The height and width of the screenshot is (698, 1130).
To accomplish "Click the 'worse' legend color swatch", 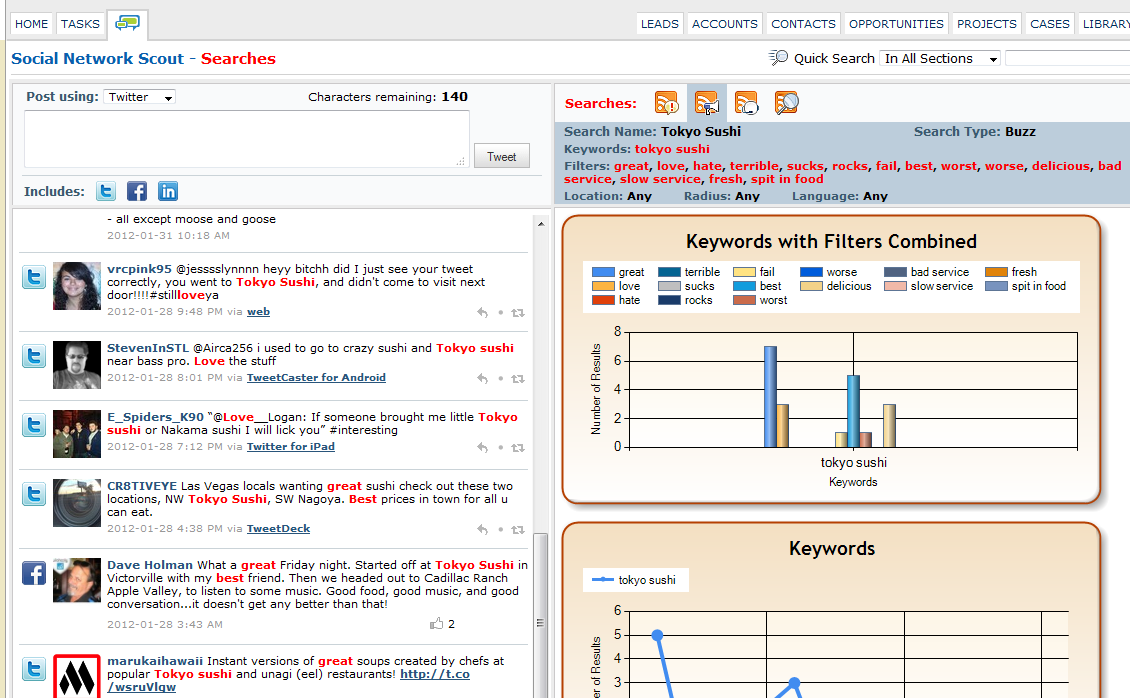I will (x=811, y=272).
